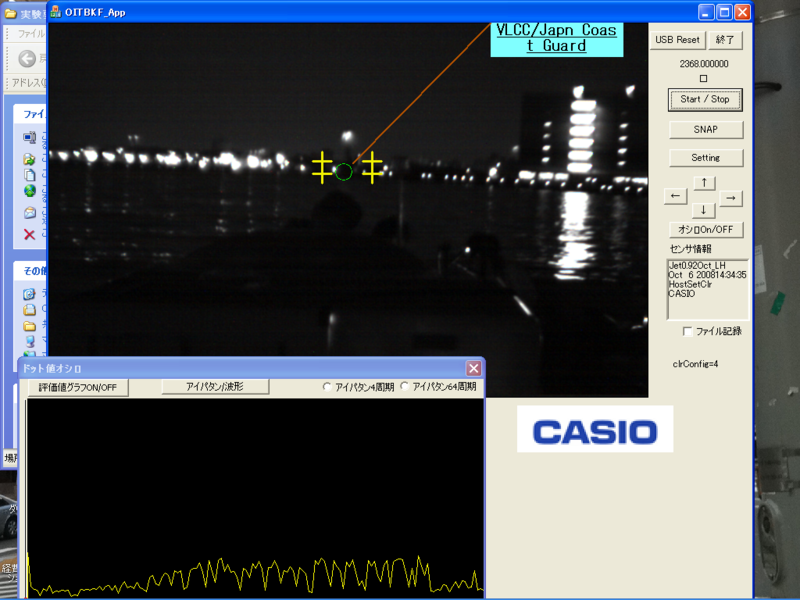Move down with the down arrow button

(704, 210)
